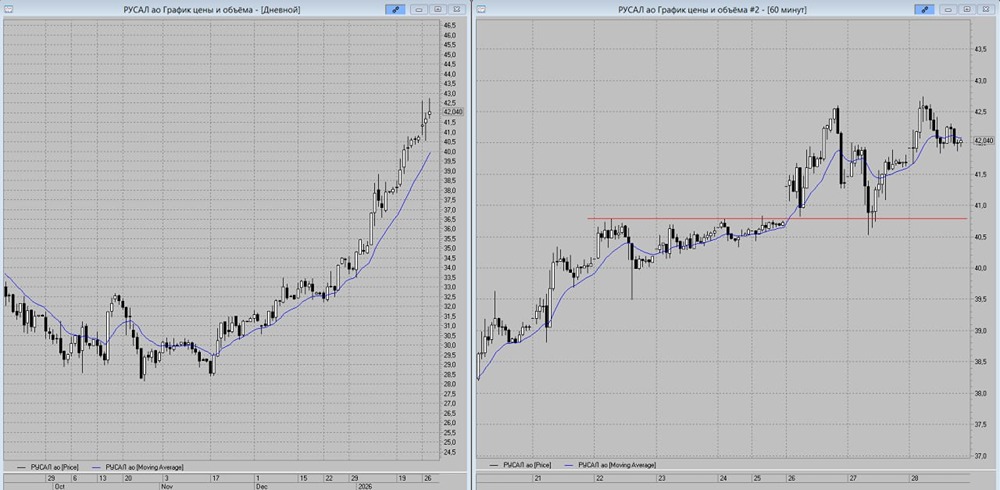Click the Nov label on the daily time axis
This screenshot has width=1000, height=490.
[x=166, y=485]
